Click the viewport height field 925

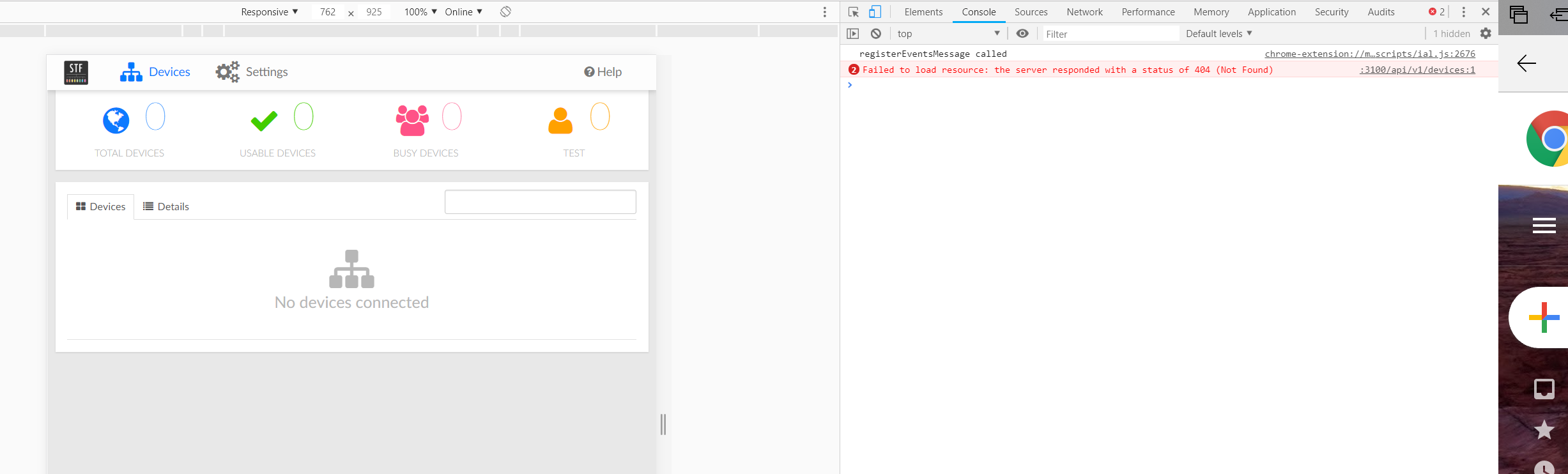point(374,12)
